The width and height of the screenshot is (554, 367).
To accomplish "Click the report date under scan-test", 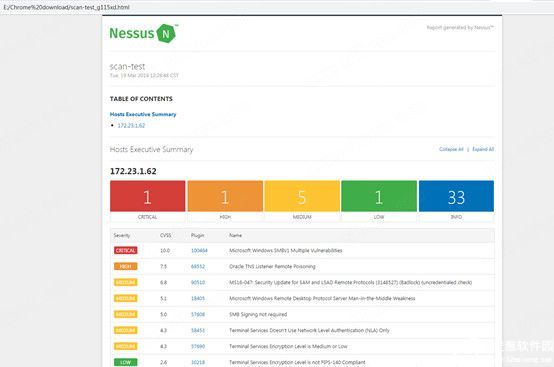I will tap(144, 75).
